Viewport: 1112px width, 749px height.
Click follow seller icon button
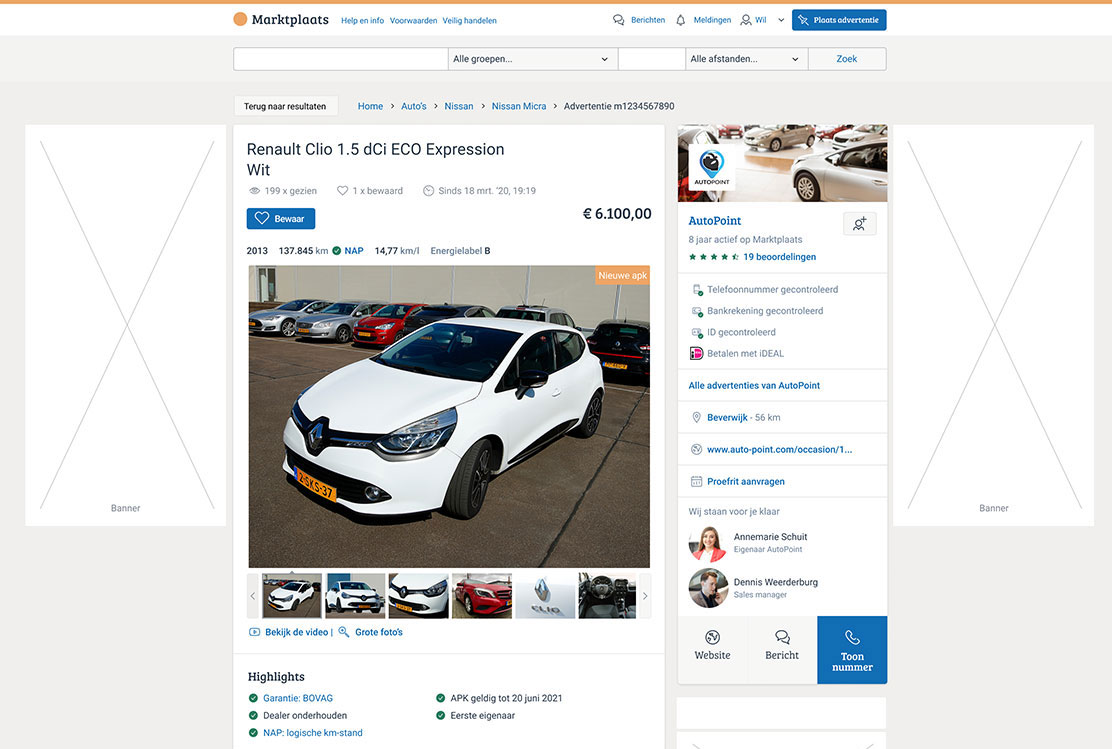pos(860,224)
